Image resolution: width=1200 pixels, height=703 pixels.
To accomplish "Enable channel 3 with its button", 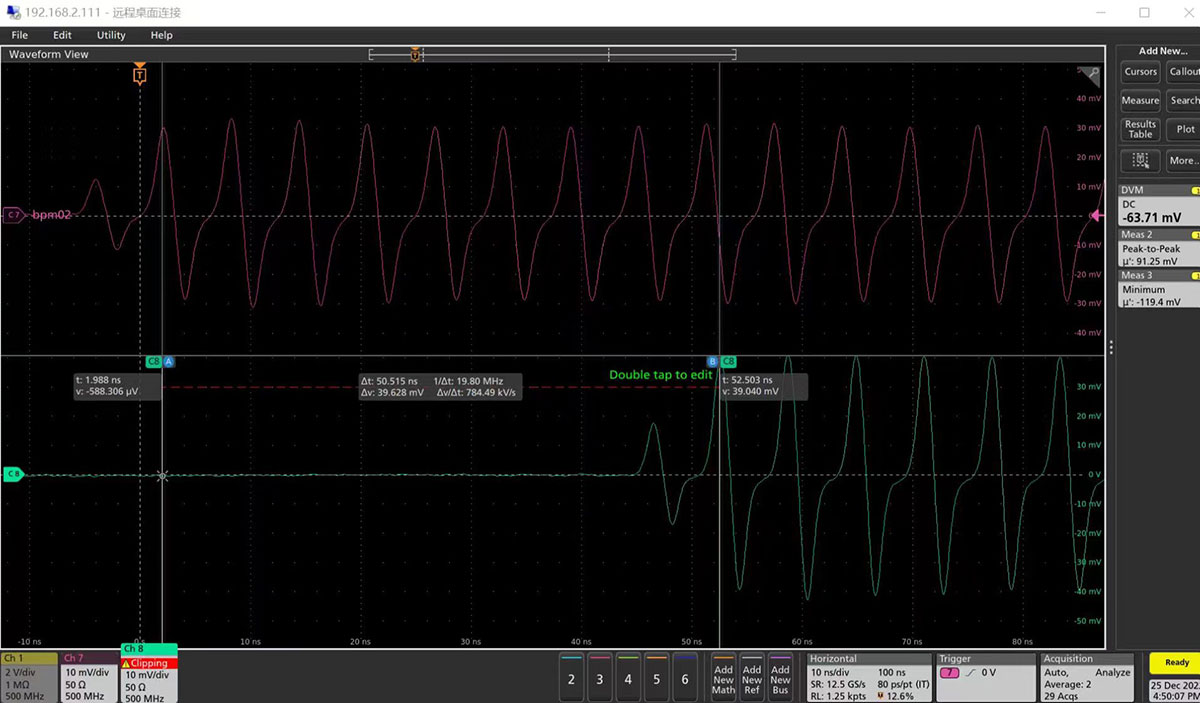I will click(600, 677).
